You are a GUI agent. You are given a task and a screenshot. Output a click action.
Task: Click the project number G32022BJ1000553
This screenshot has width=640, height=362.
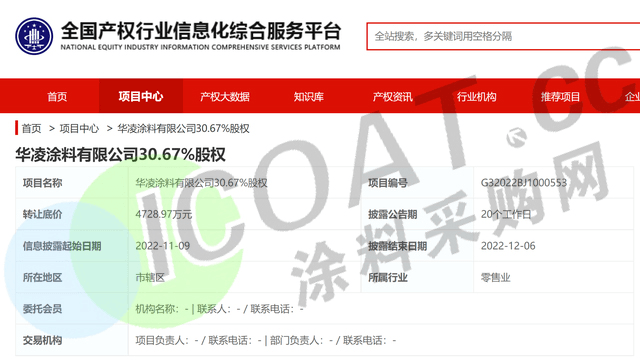pyautogui.click(x=524, y=183)
